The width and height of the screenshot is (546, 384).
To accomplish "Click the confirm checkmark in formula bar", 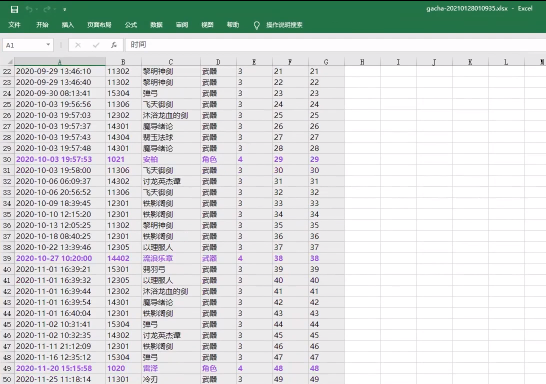I will coord(96,45).
